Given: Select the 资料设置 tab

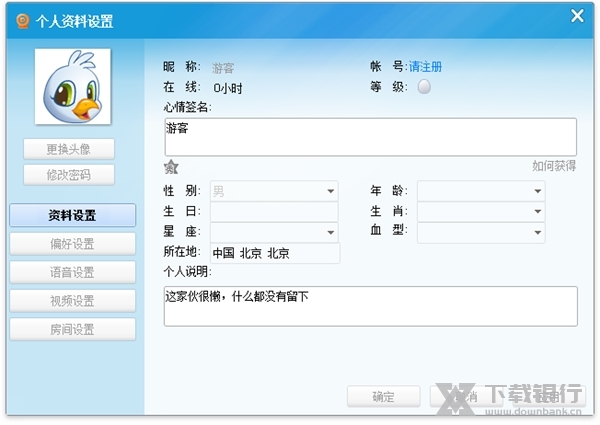Looking at the screenshot, I should click(x=73, y=215).
